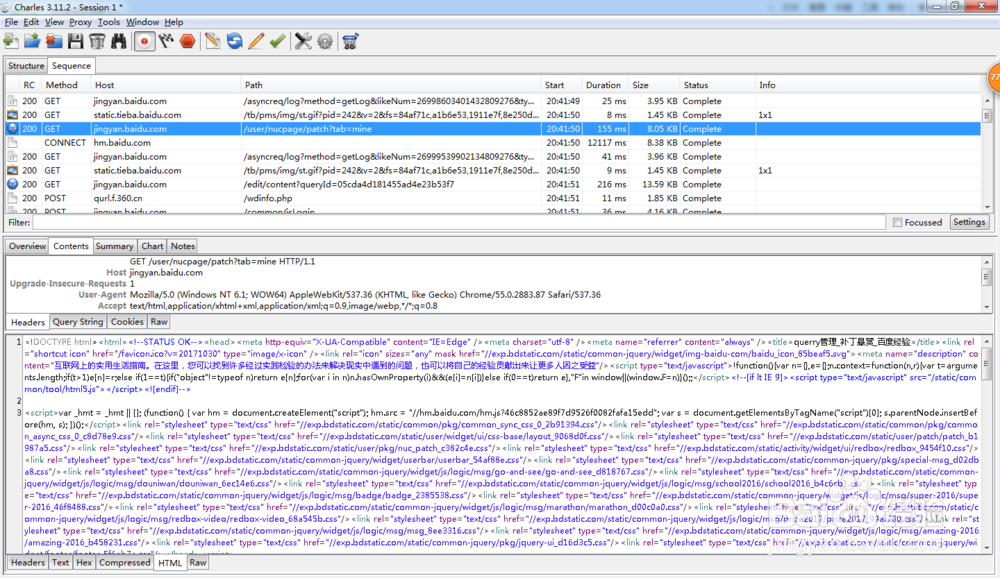Open the request Raw tab

(x=159, y=322)
